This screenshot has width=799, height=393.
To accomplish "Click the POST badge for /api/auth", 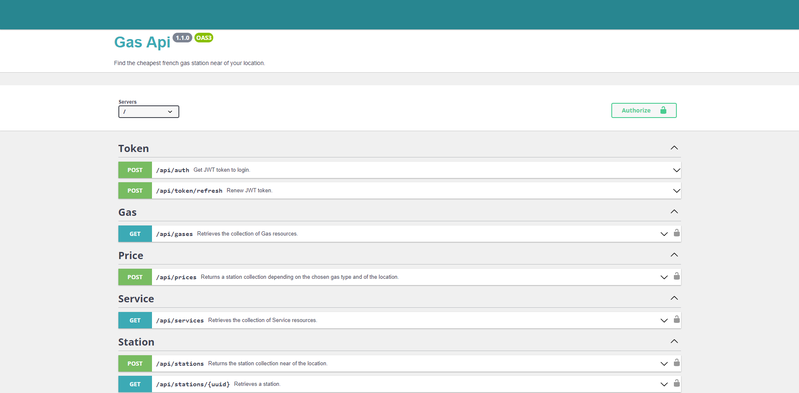I will (x=135, y=170).
